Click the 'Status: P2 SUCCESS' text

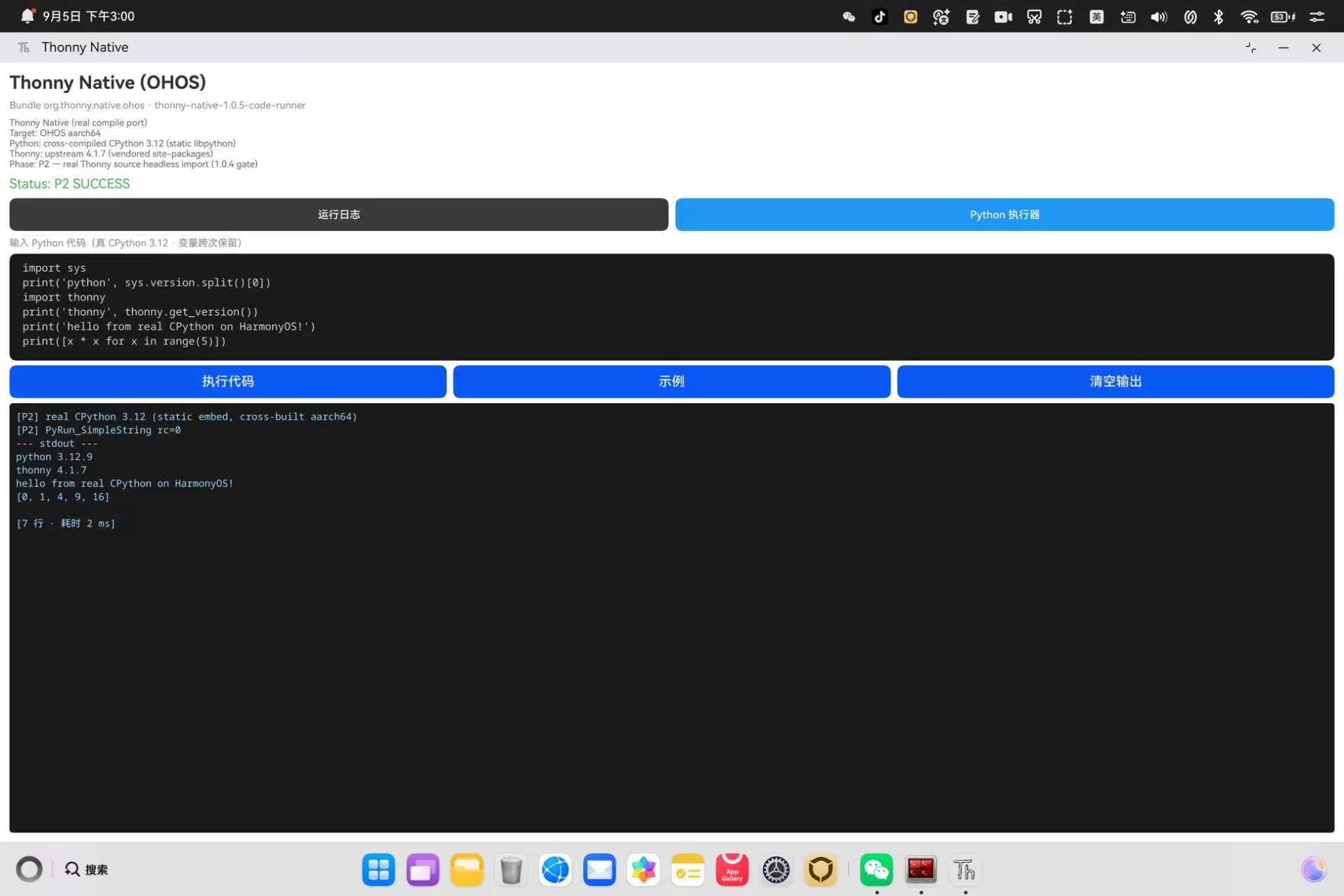[x=69, y=183]
